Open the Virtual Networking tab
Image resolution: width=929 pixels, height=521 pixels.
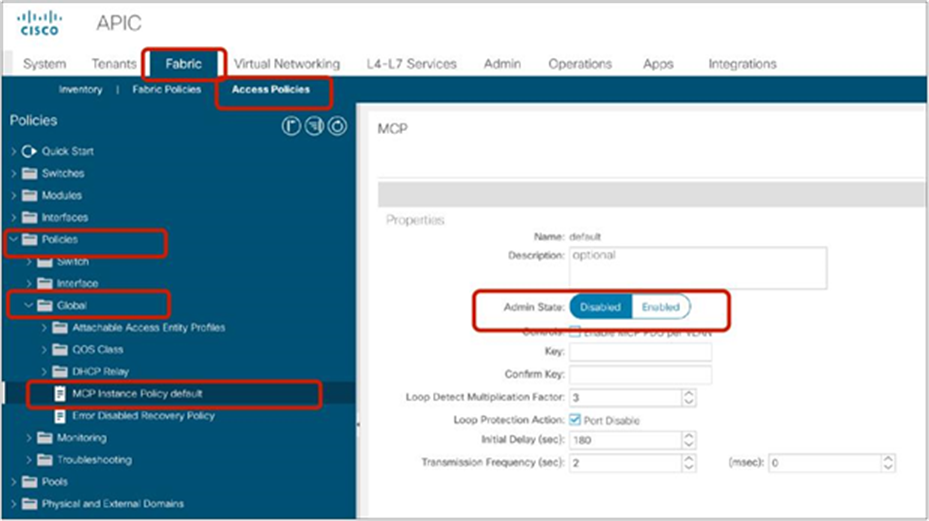click(x=287, y=63)
